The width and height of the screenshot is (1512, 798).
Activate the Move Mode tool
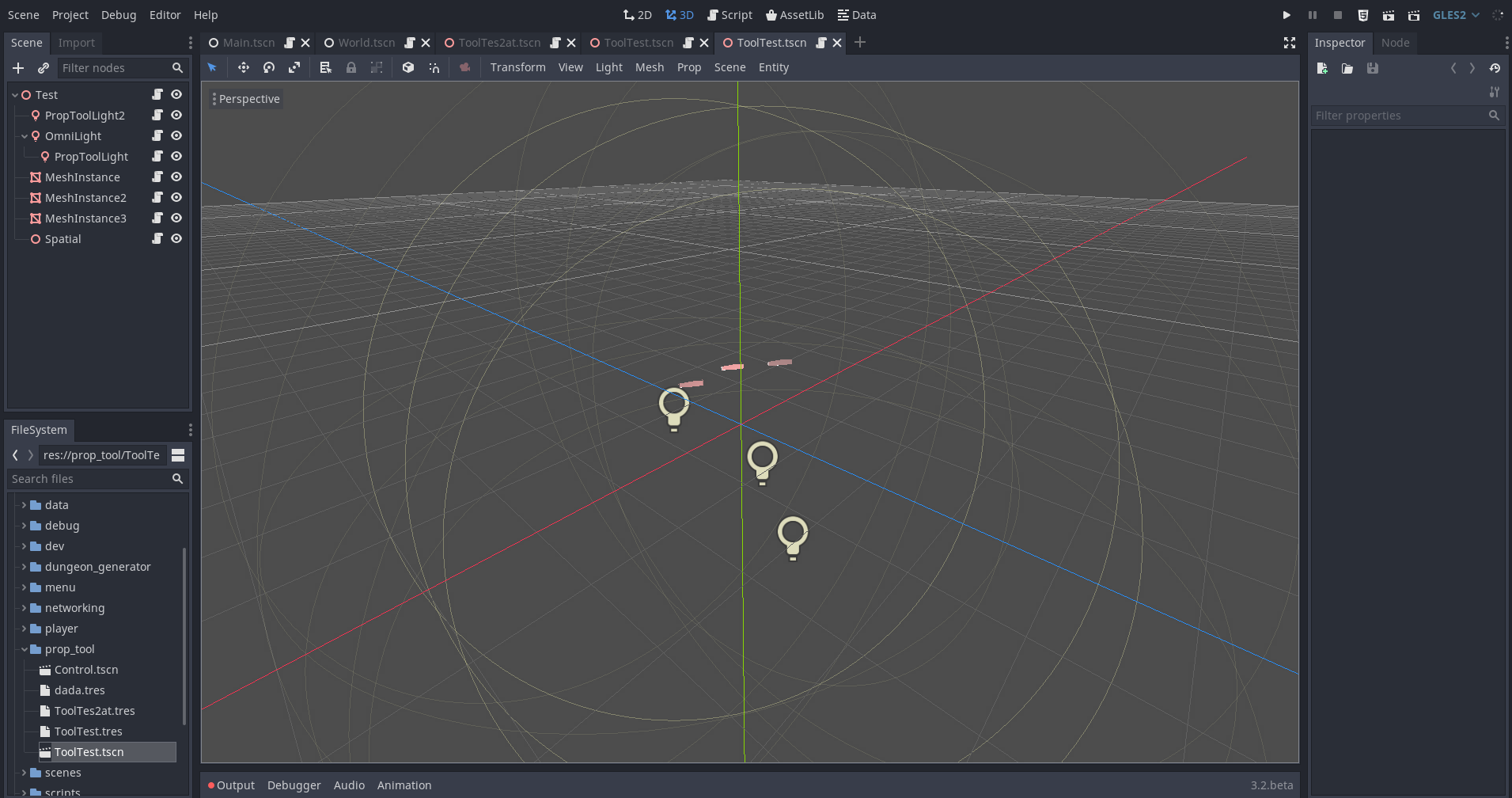tap(244, 67)
